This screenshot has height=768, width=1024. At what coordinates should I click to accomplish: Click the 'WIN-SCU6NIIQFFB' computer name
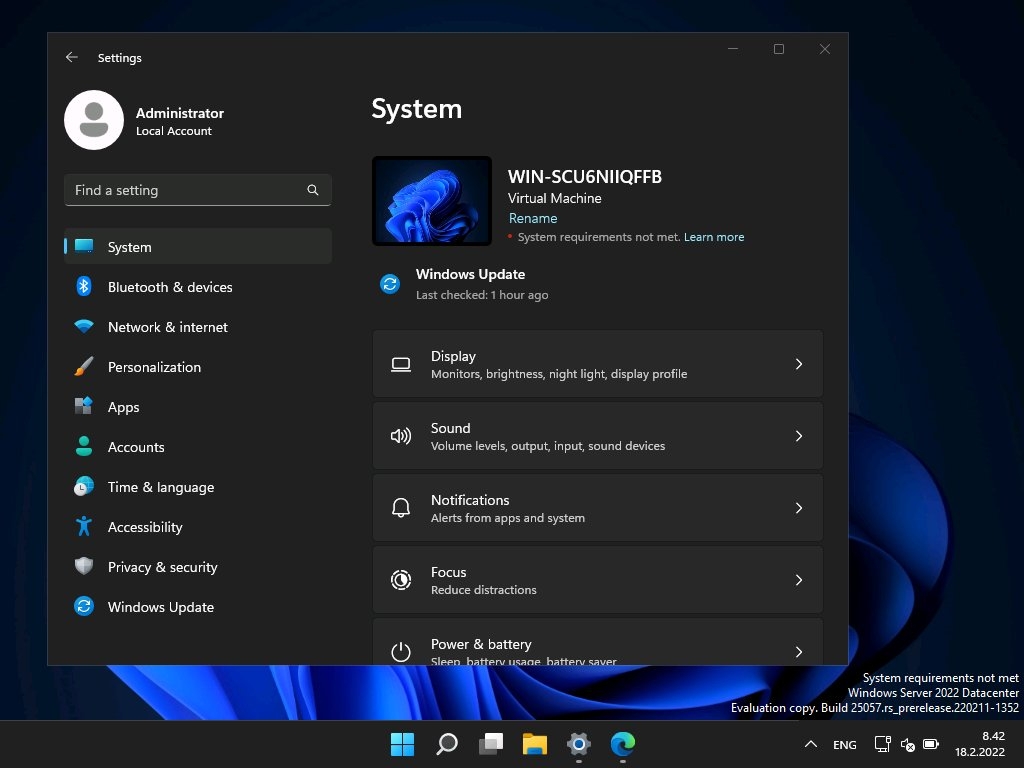tap(584, 176)
